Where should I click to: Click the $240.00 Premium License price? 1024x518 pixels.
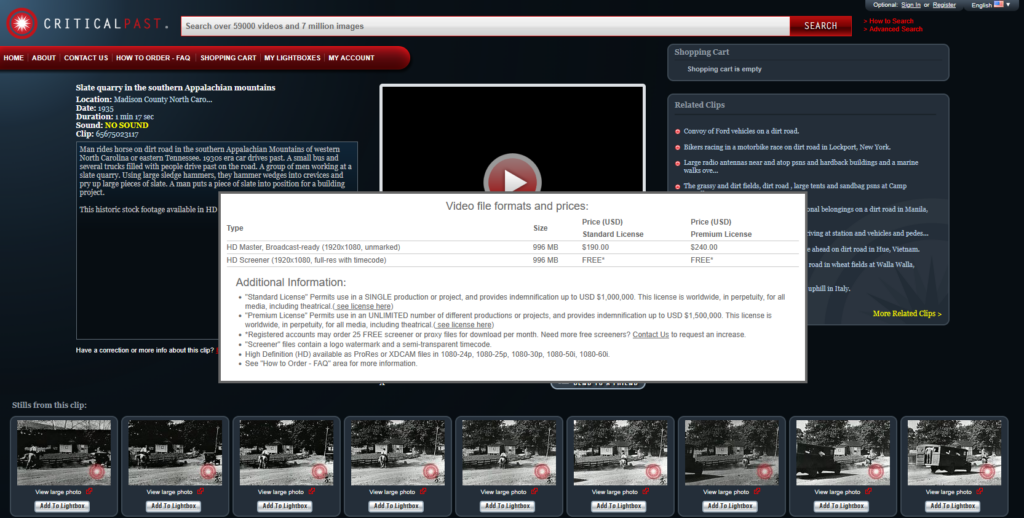pyautogui.click(x=703, y=248)
